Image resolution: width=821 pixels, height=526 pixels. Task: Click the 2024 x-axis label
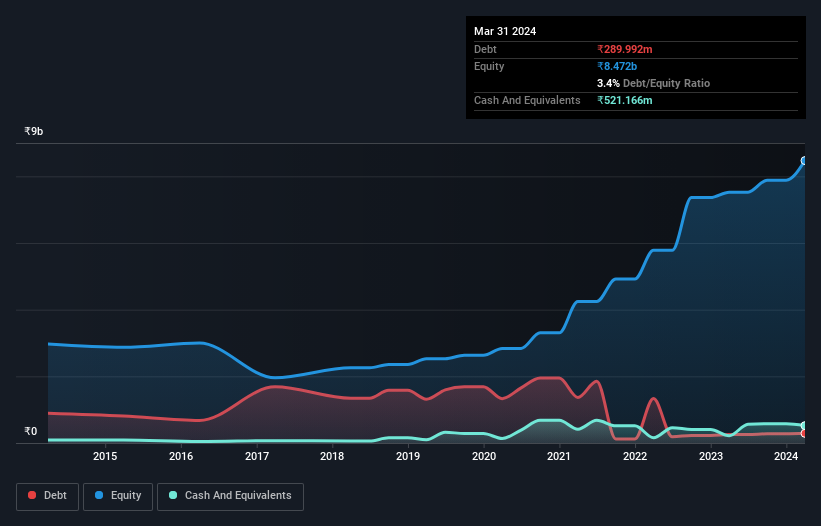[786, 456]
